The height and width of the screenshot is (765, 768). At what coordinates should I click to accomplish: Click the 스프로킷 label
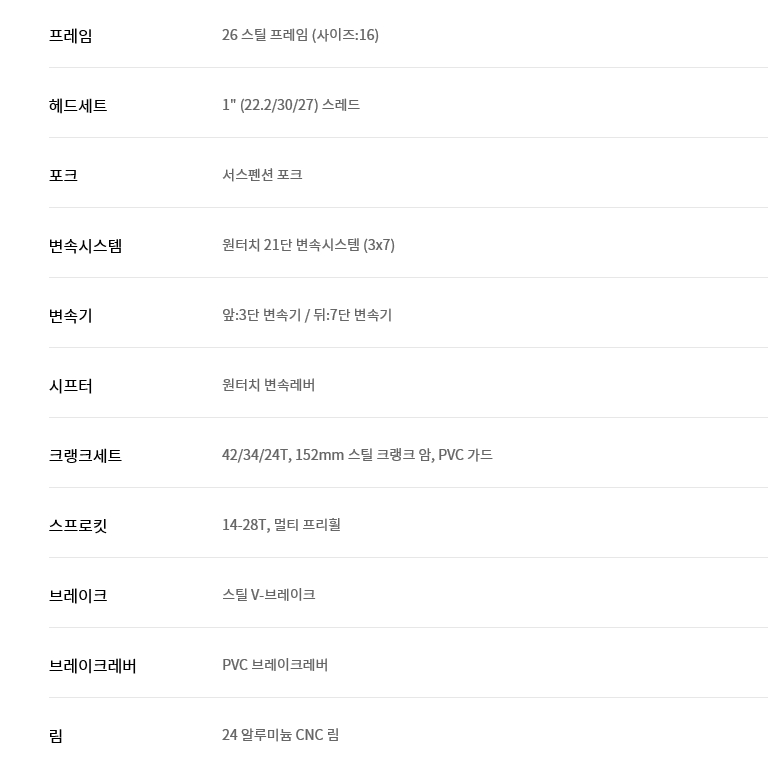pyautogui.click(x=78, y=526)
